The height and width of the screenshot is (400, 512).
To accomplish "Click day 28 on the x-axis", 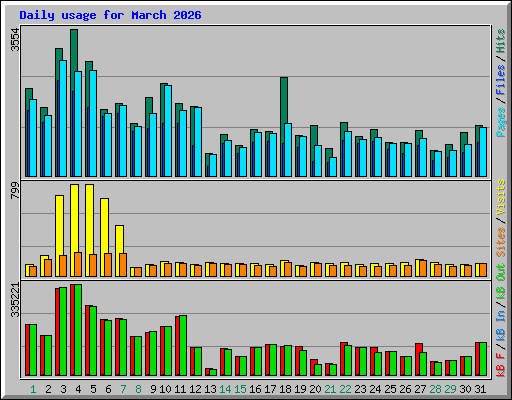I will [435, 389].
